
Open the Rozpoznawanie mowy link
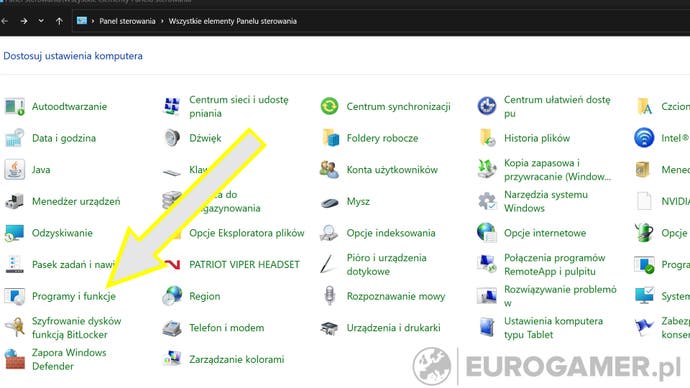[x=396, y=296]
